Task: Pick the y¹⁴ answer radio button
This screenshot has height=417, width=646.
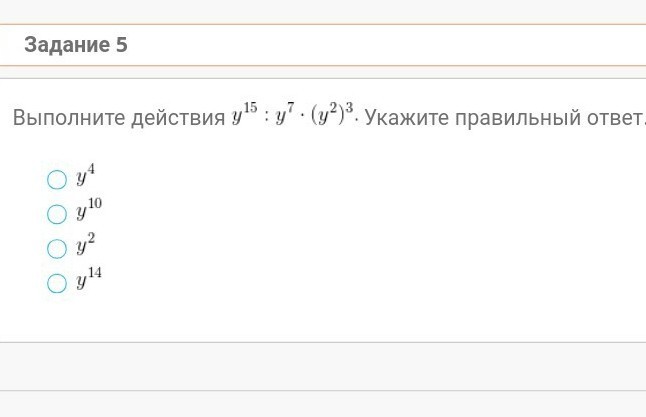Action: pyautogui.click(x=58, y=283)
